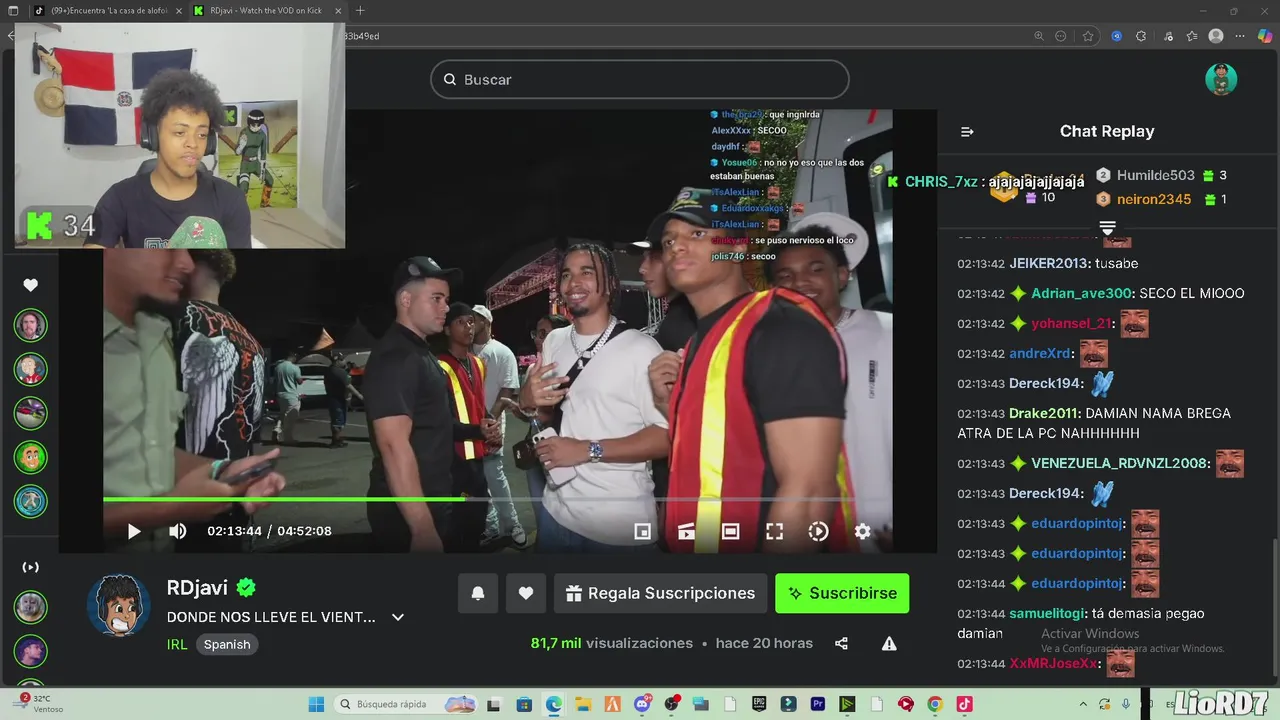Open the browser profile icon
The height and width of the screenshot is (720, 1280).
[x=1216, y=36]
